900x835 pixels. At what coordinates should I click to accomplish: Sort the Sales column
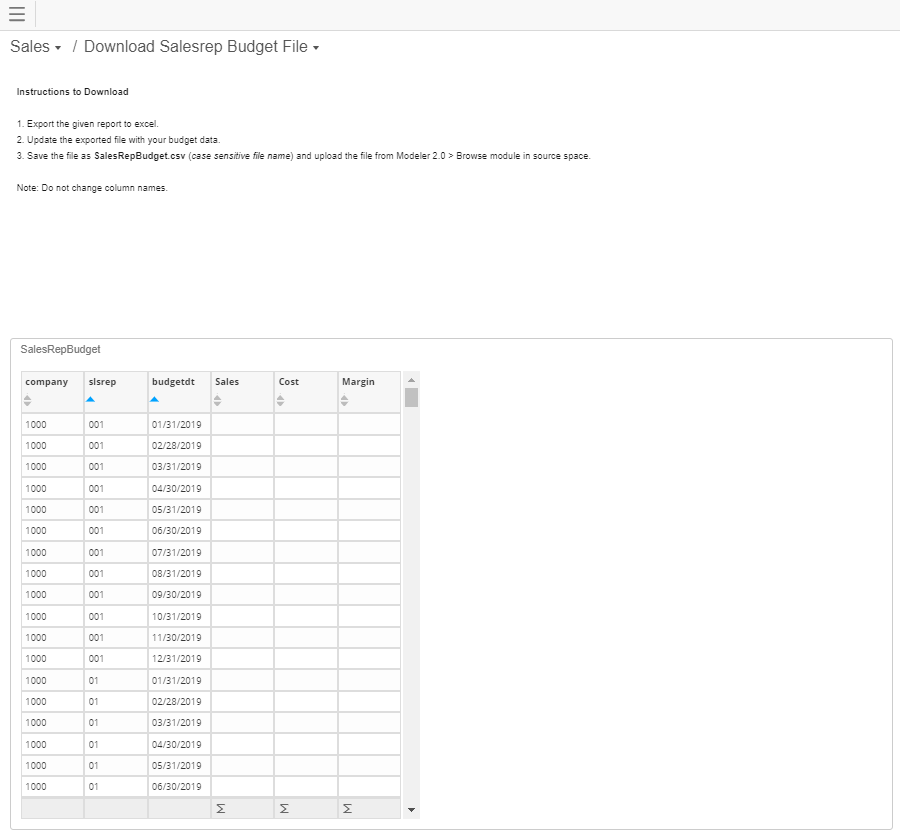[218, 398]
